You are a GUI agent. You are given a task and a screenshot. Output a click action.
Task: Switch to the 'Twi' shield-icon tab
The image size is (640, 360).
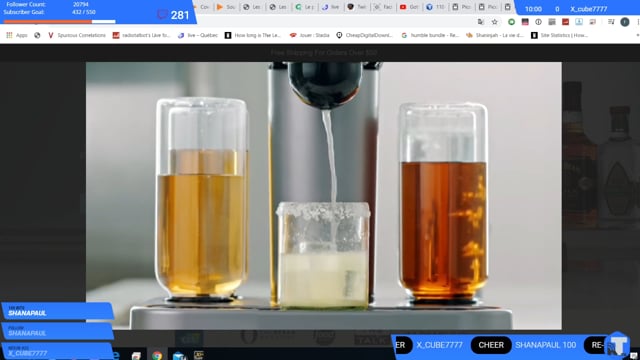pyautogui.click(x=356, y=7)
